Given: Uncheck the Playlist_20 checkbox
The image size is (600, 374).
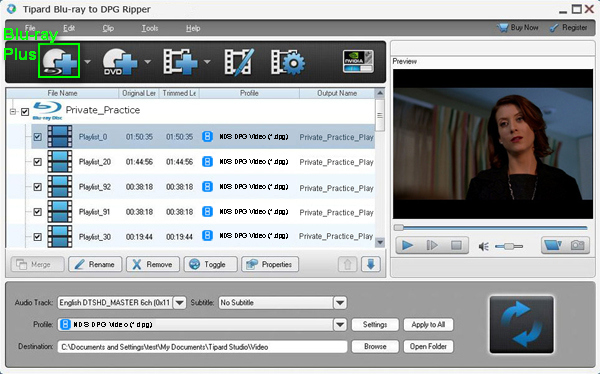Looking at the screenshot, I should 38,162.
